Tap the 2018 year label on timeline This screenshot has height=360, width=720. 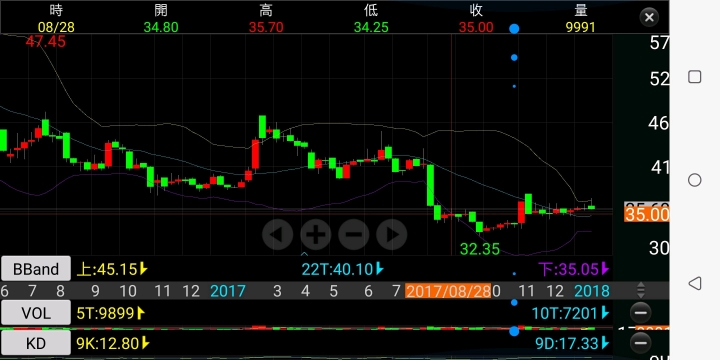pos(592,291)
